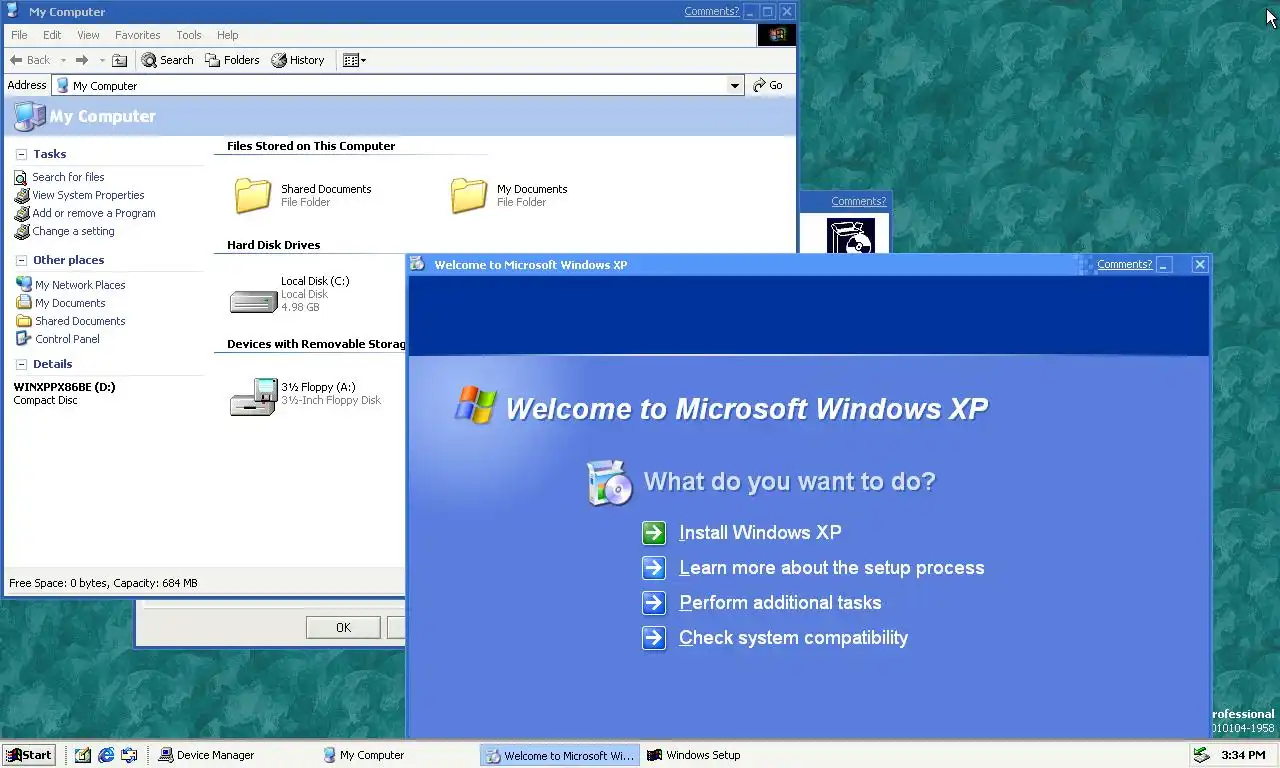Open the File menu
Image resolution: width=1280 pixels, height=768 pixels.
(x=19, y=35)
